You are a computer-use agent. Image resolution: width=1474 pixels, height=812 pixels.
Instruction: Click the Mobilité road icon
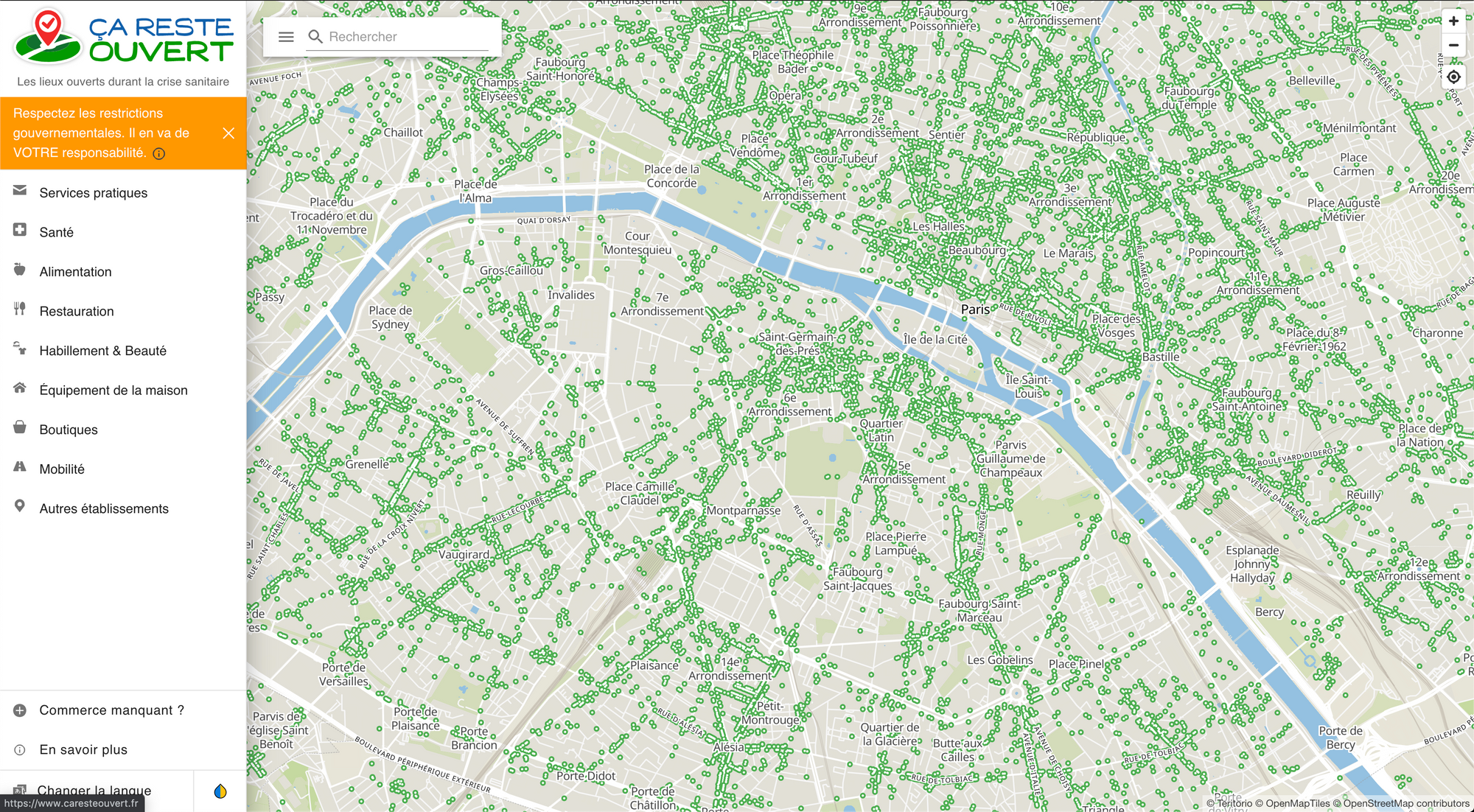20,467
